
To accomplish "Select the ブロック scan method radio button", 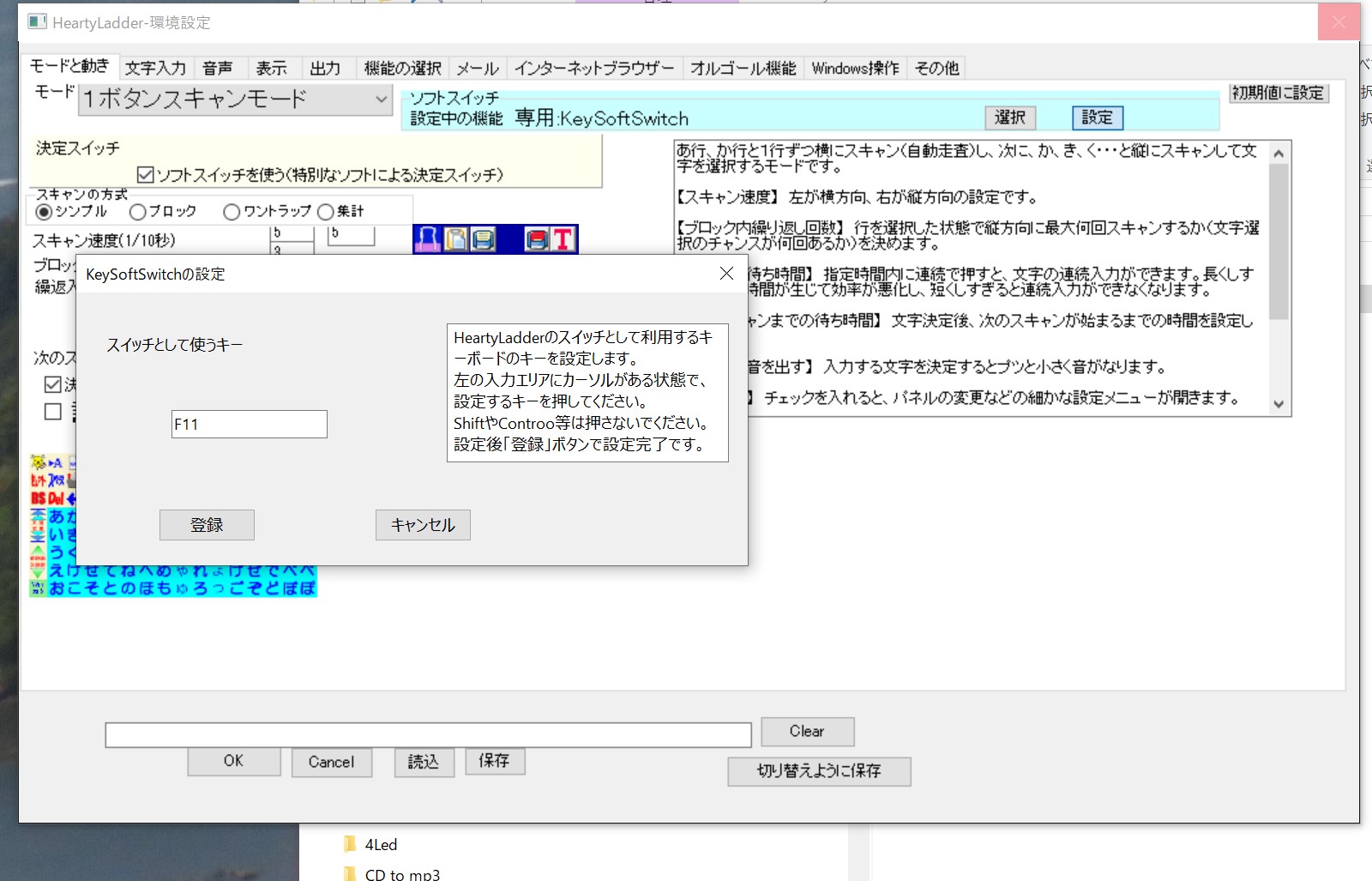I will tap(137, 211).
